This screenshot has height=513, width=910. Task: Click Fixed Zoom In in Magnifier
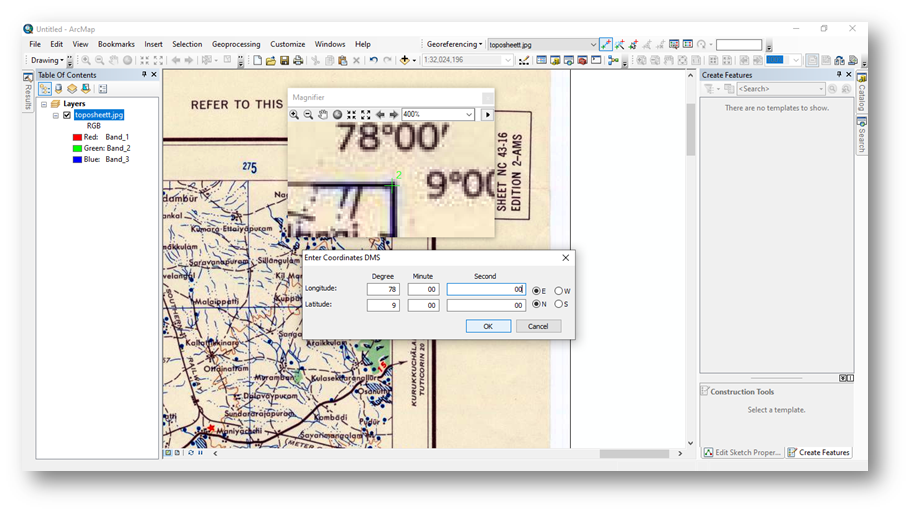(351, 114)
